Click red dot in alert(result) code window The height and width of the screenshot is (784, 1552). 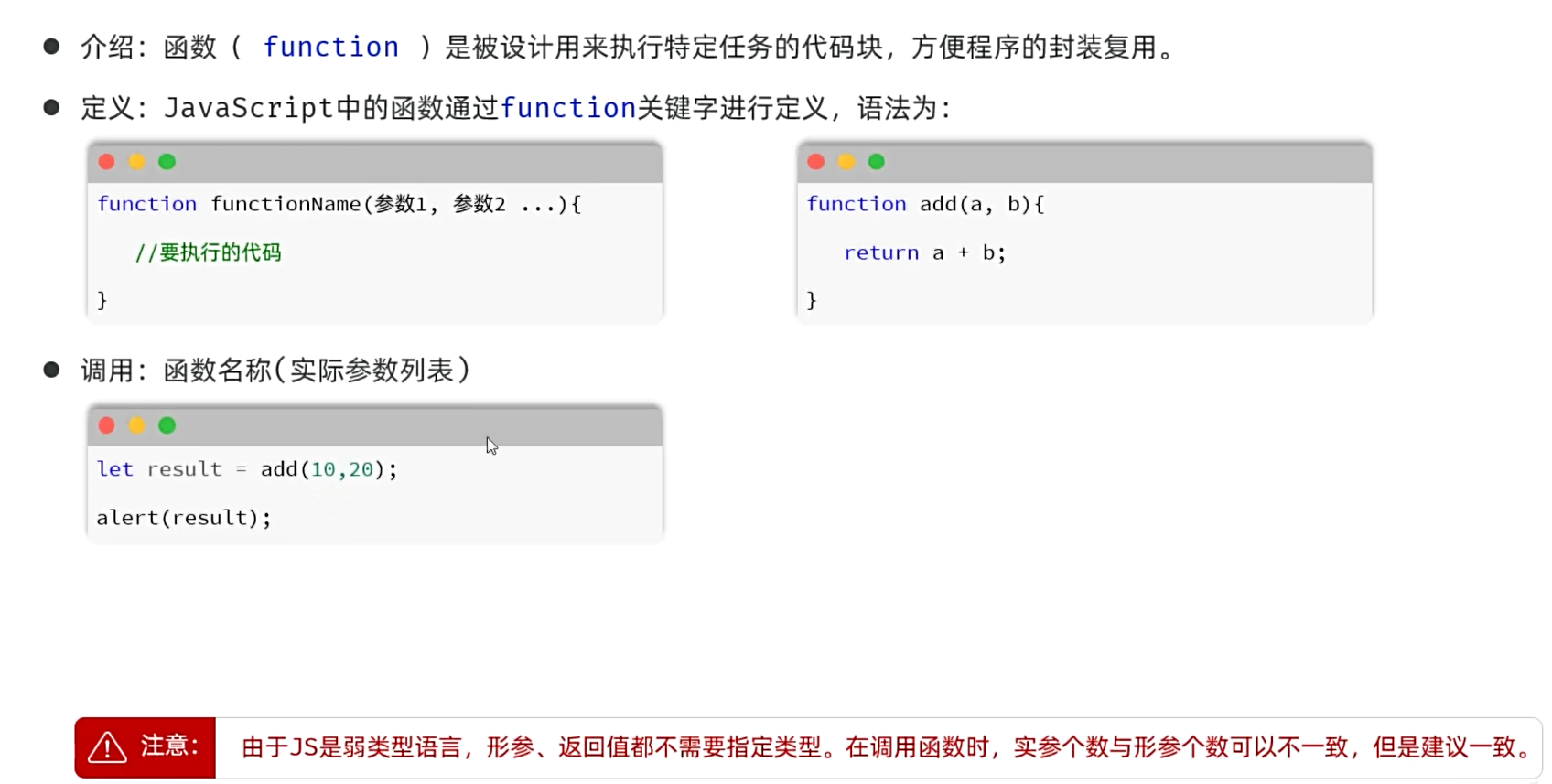[x=106, y=425]
